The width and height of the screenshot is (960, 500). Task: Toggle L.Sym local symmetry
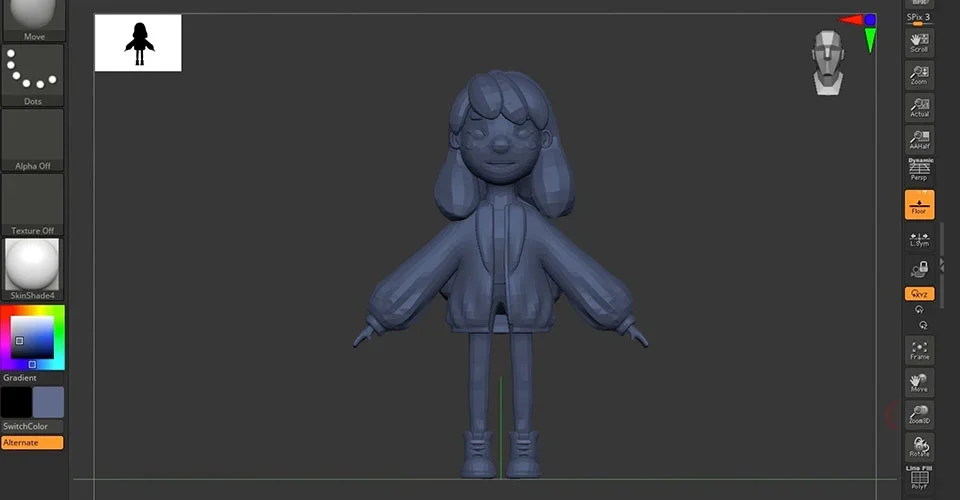coord(920,239)
